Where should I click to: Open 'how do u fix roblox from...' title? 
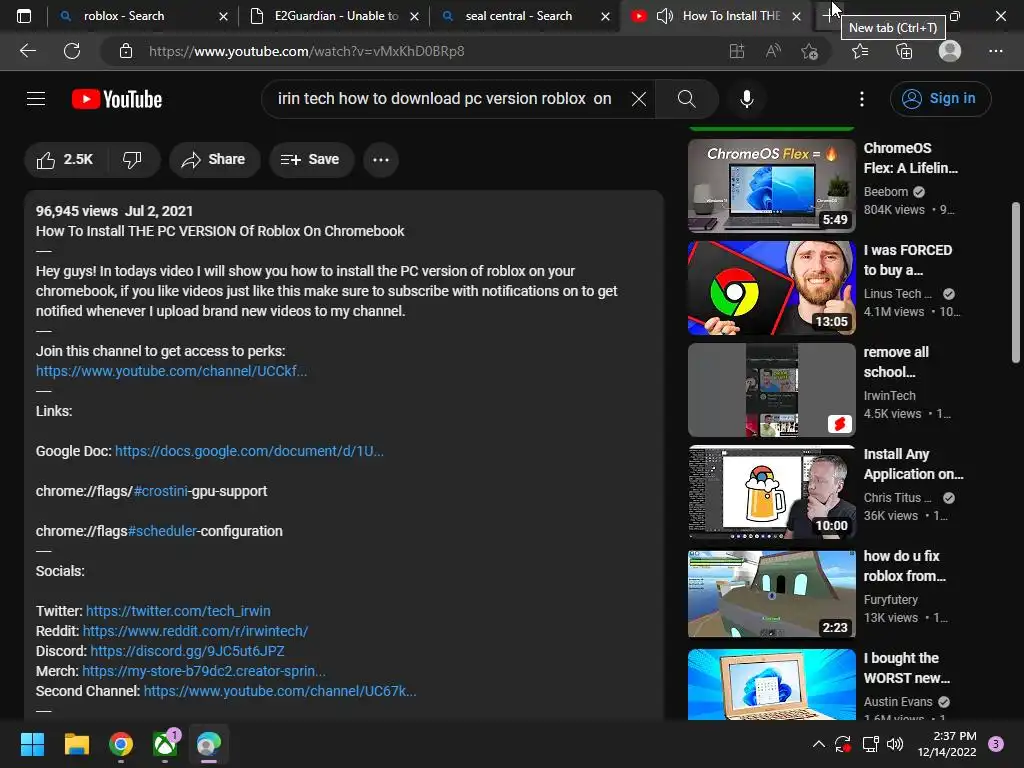coord(904,566)
